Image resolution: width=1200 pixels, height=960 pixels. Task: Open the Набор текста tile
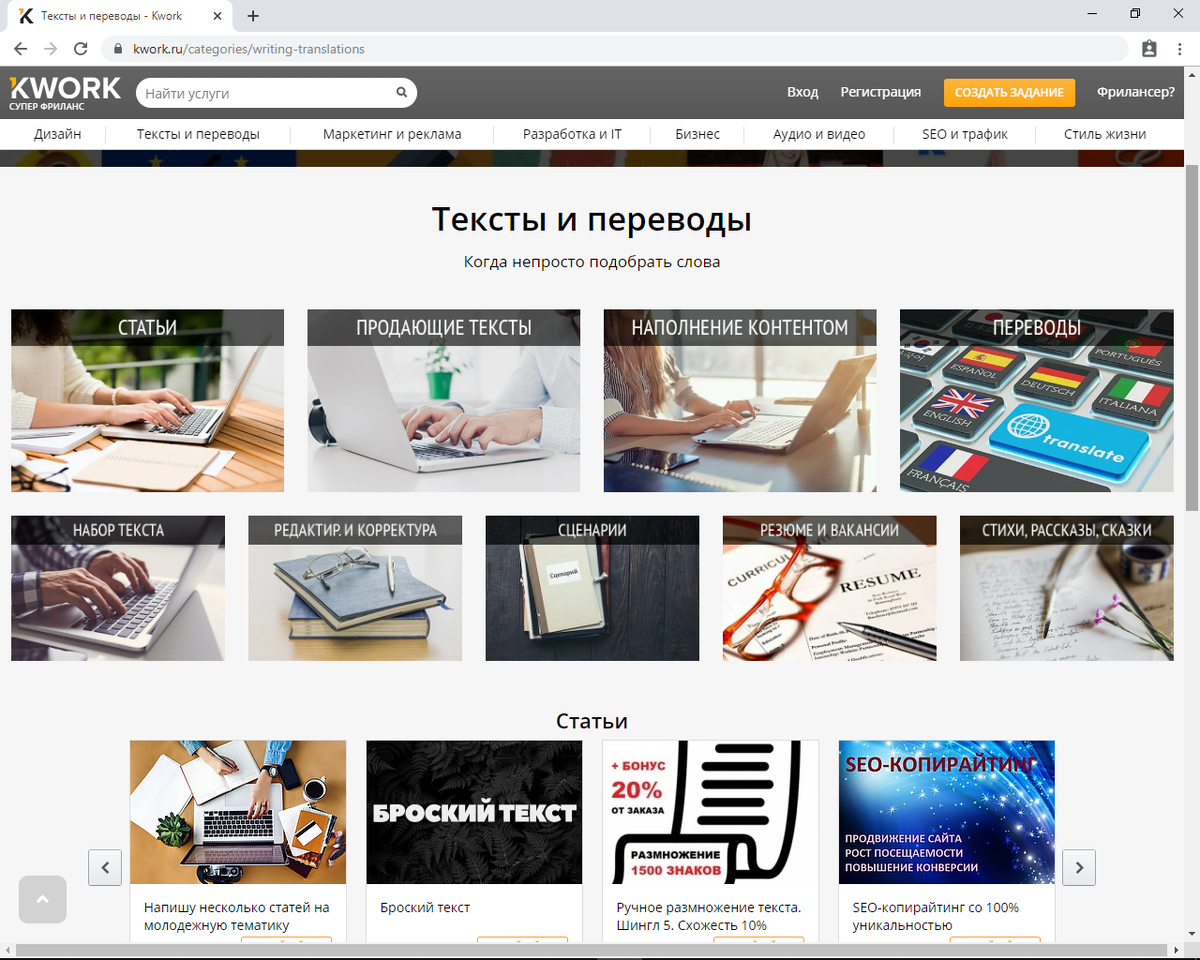tap(118, 588)
